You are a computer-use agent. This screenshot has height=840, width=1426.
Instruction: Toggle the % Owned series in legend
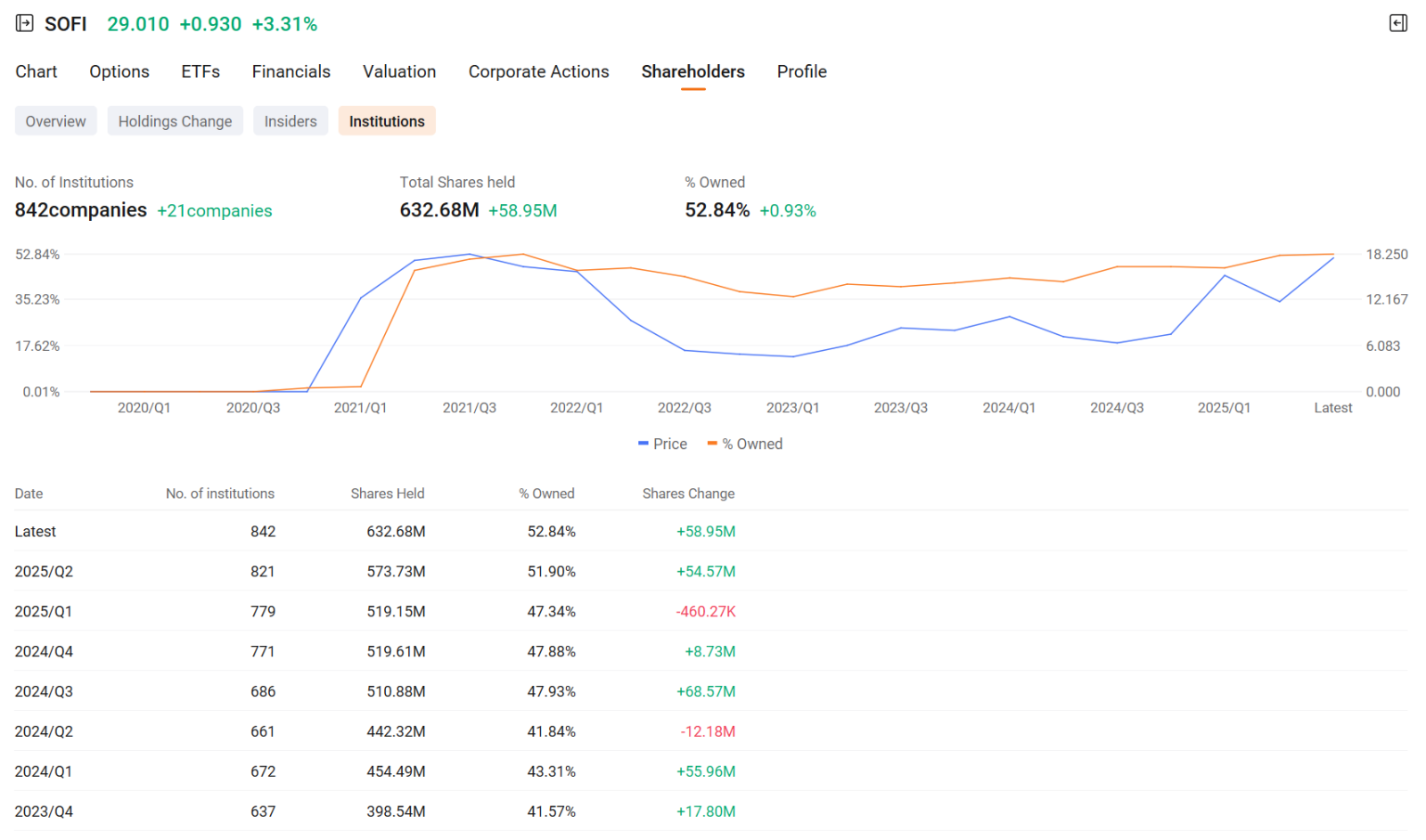click(x=745, y=444)
